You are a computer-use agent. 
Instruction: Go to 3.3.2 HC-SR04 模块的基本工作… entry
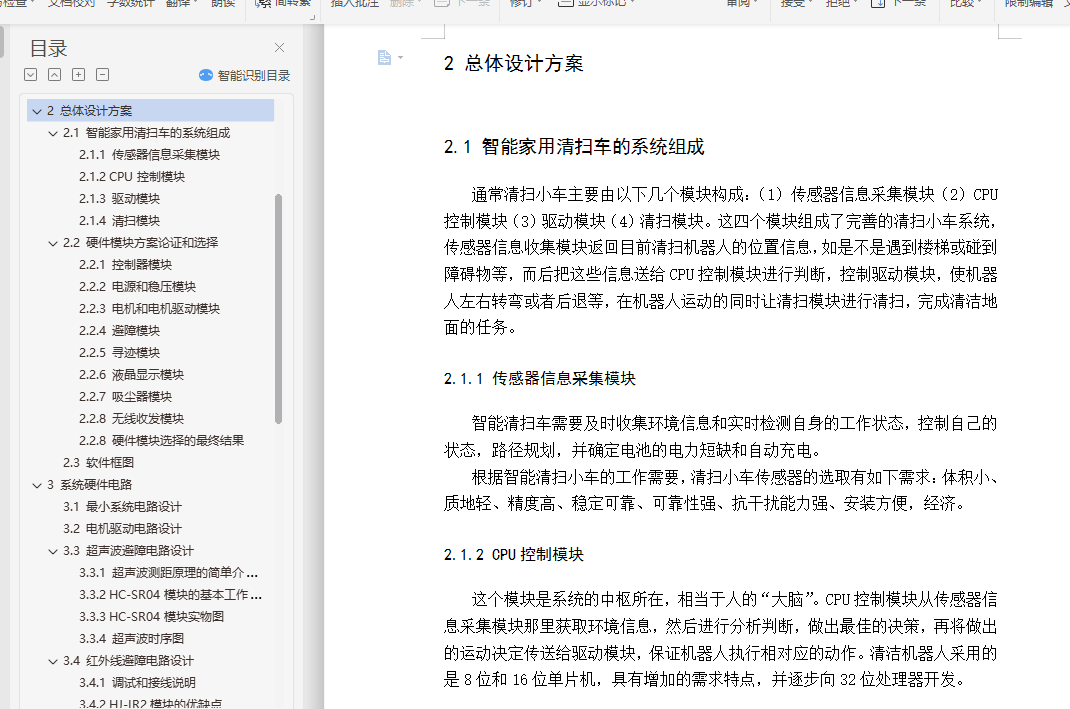click(170, 594)
